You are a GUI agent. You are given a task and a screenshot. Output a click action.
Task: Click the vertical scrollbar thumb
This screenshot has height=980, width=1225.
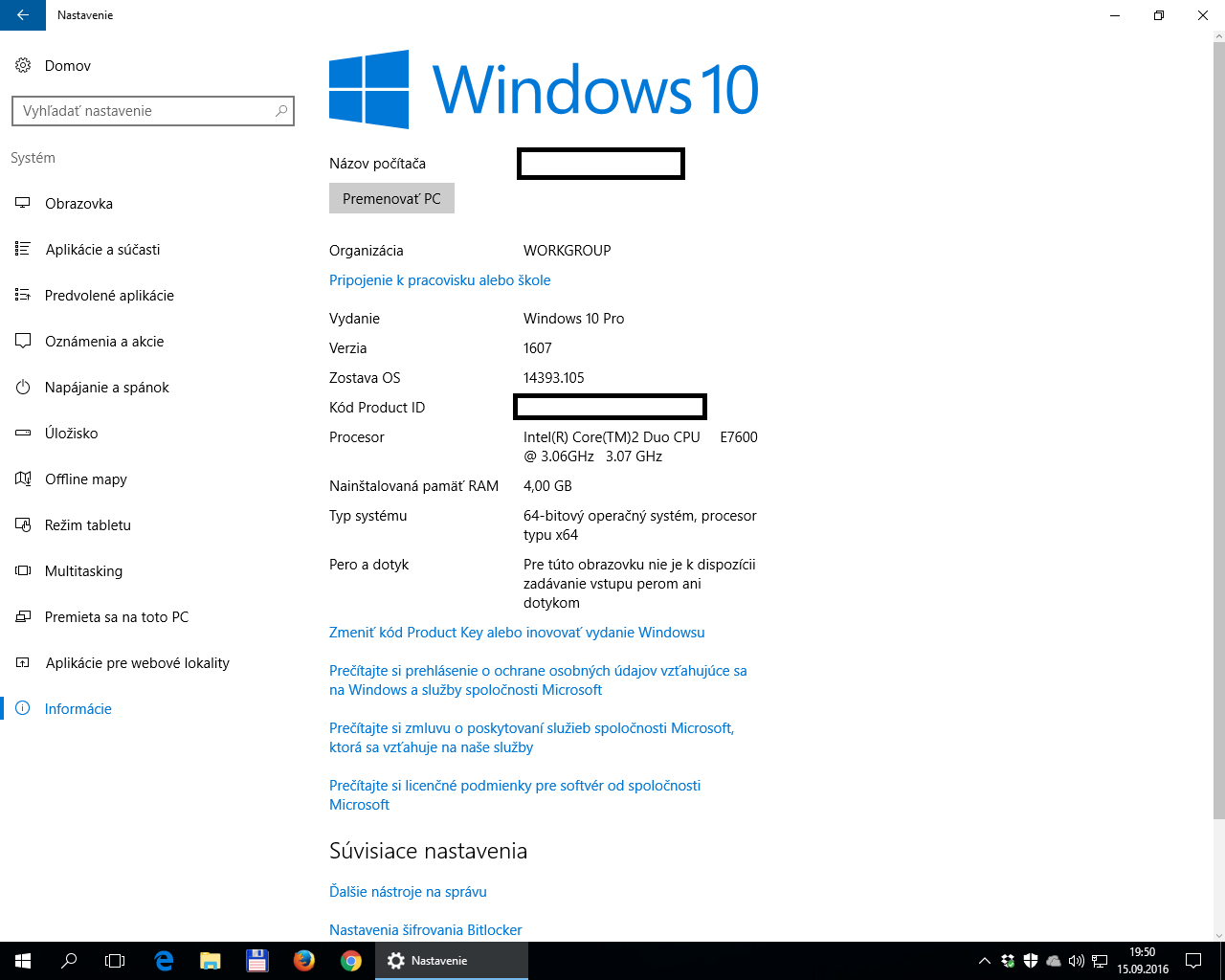1218,431
